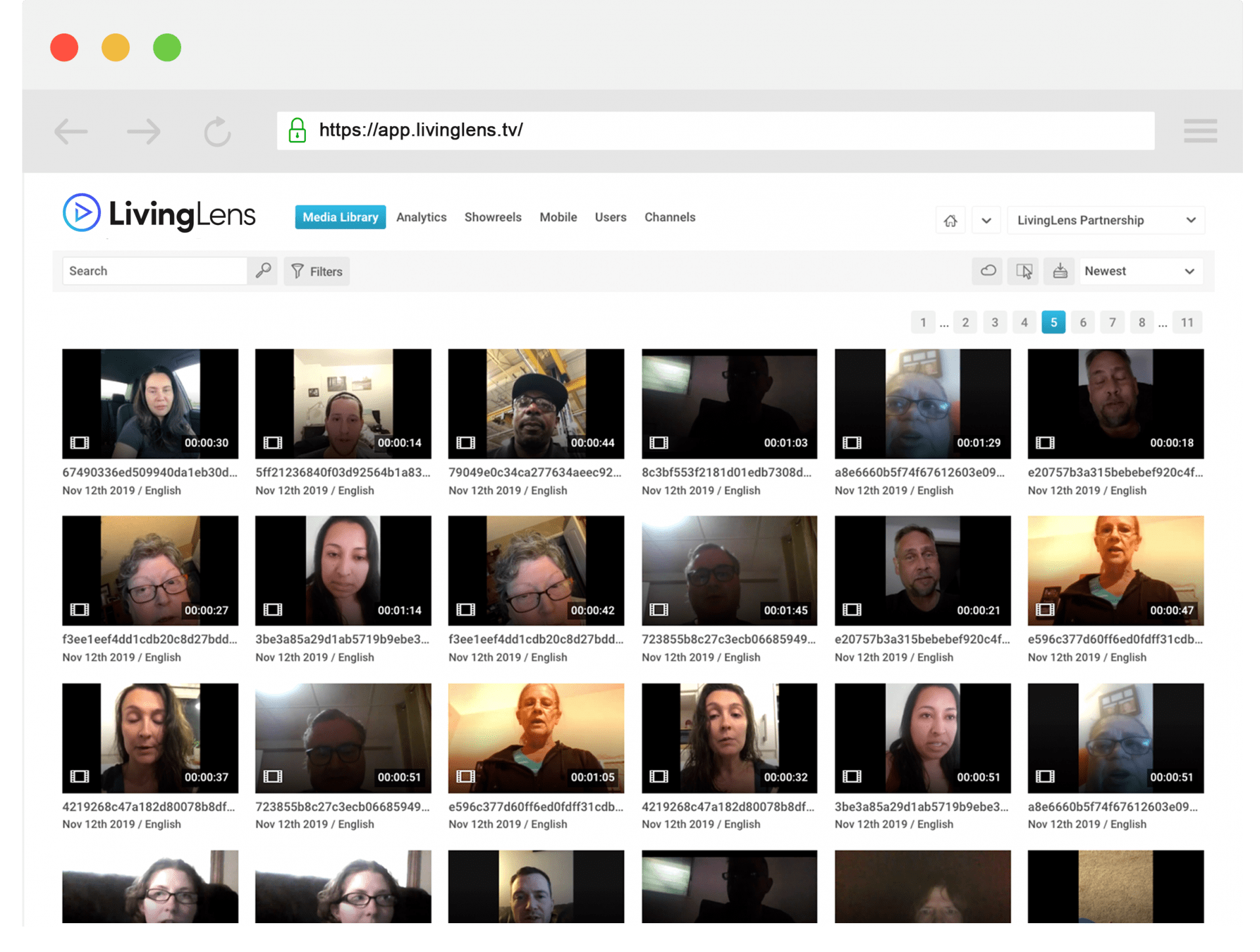1260x952 pixels.
Task: Switch to the Media Library tab
Action: point(341,217)
